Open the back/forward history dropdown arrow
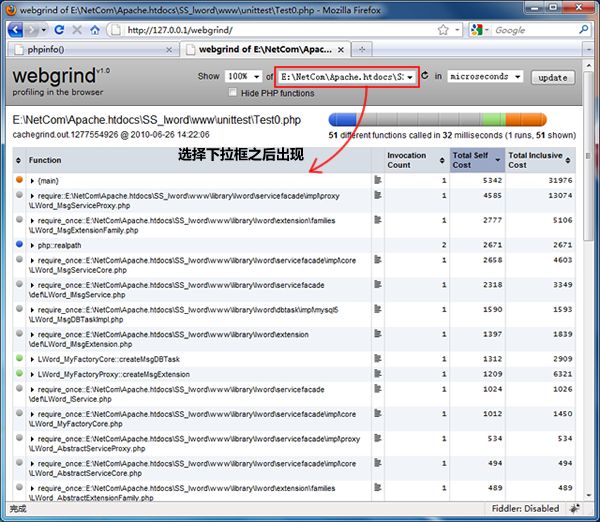 click(44, 29)
